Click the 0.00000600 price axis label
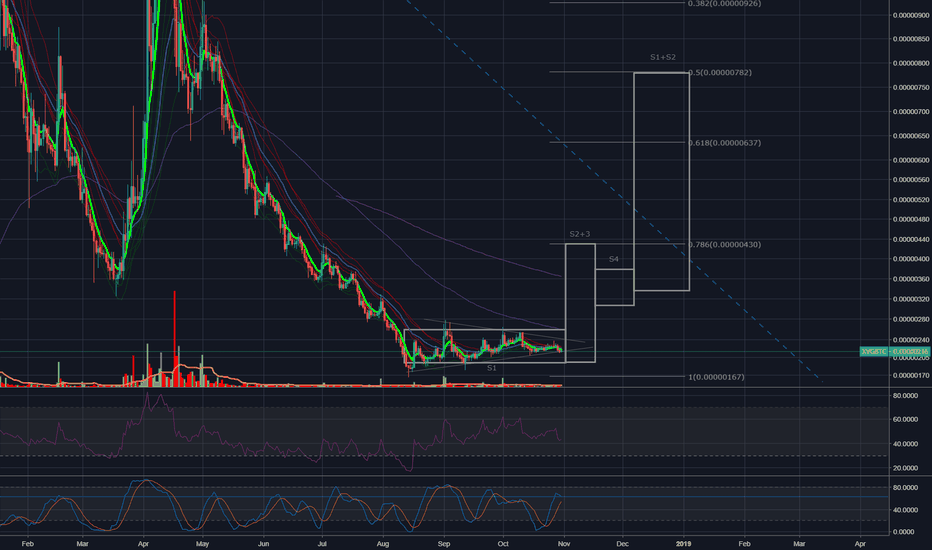Image resolution: width=932 pixels, height=550 pixels. click(x=911, y=160)
